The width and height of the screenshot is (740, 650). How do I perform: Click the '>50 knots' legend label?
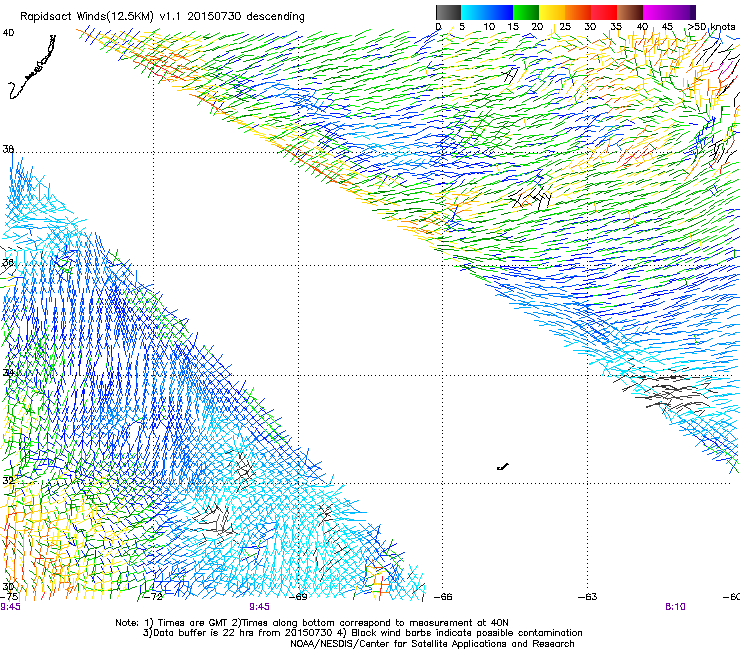711,27
